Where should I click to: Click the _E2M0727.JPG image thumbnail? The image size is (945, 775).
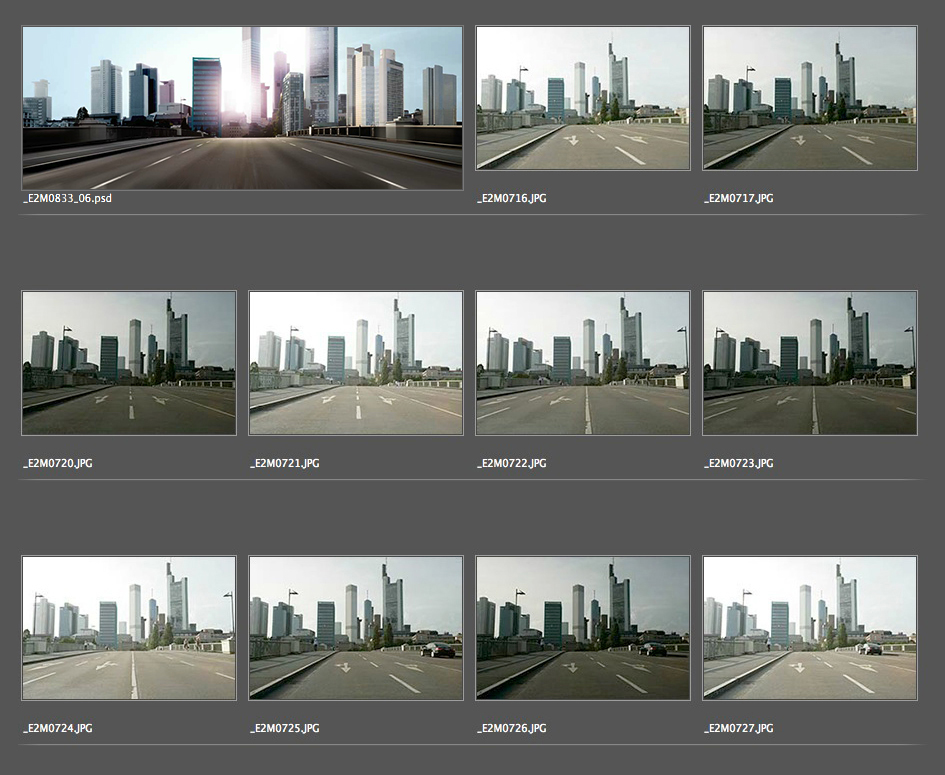pyautogui.click(x=810, y=628)
